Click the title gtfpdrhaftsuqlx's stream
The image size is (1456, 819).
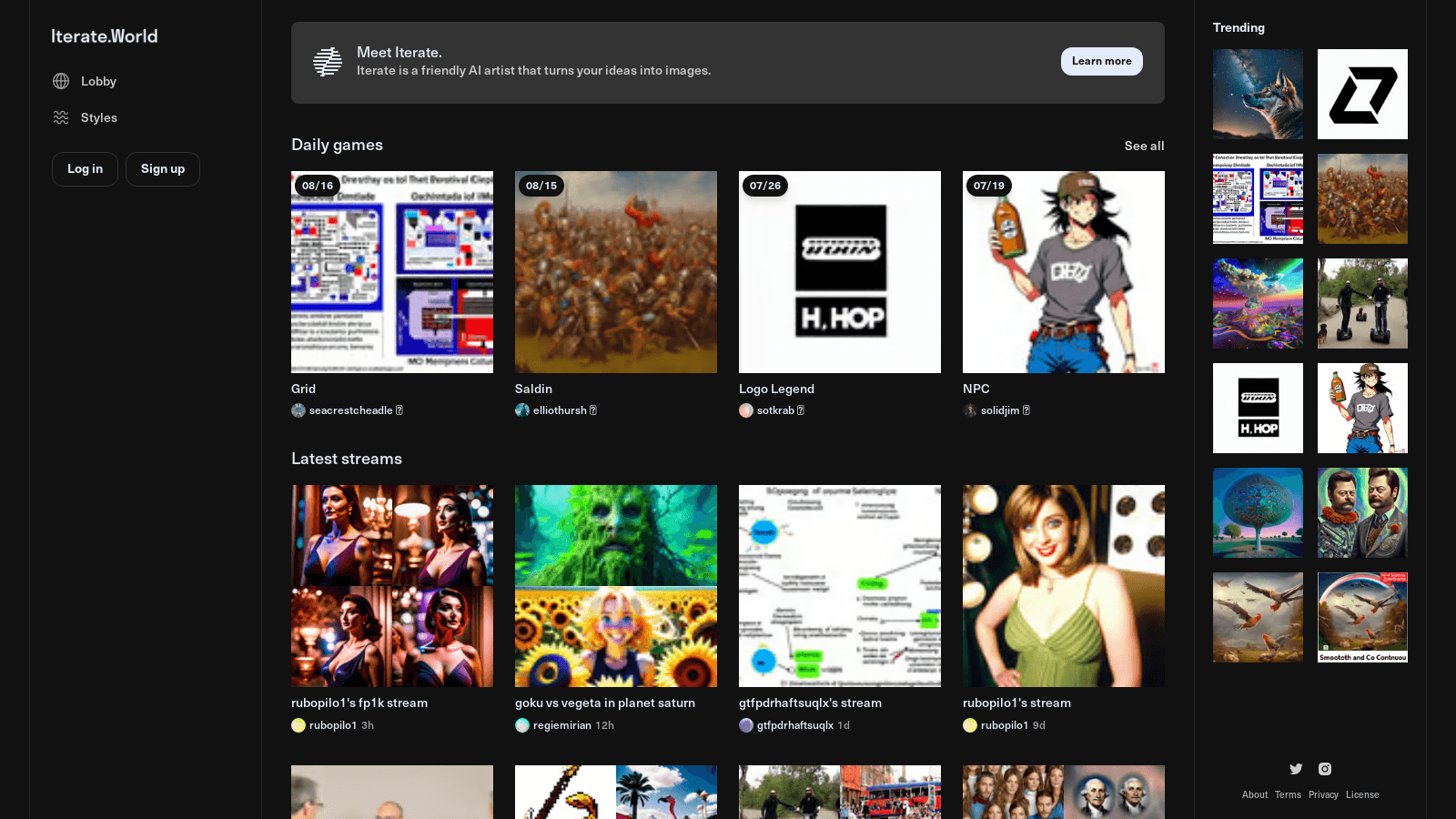pos(810,703)
